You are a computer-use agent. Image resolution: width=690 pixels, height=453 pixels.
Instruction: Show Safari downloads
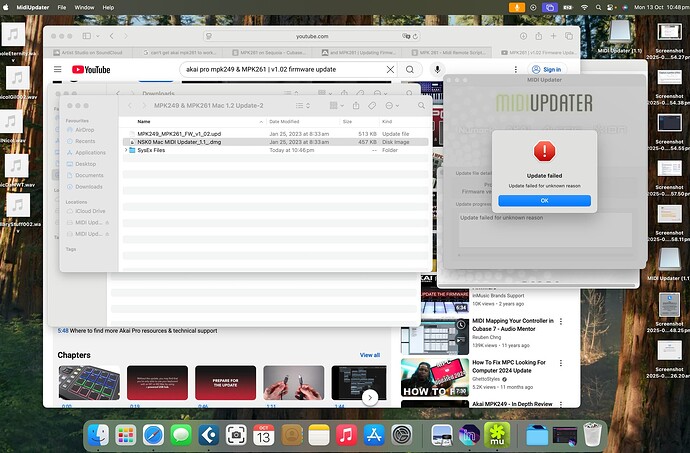[x=523, y=36]
